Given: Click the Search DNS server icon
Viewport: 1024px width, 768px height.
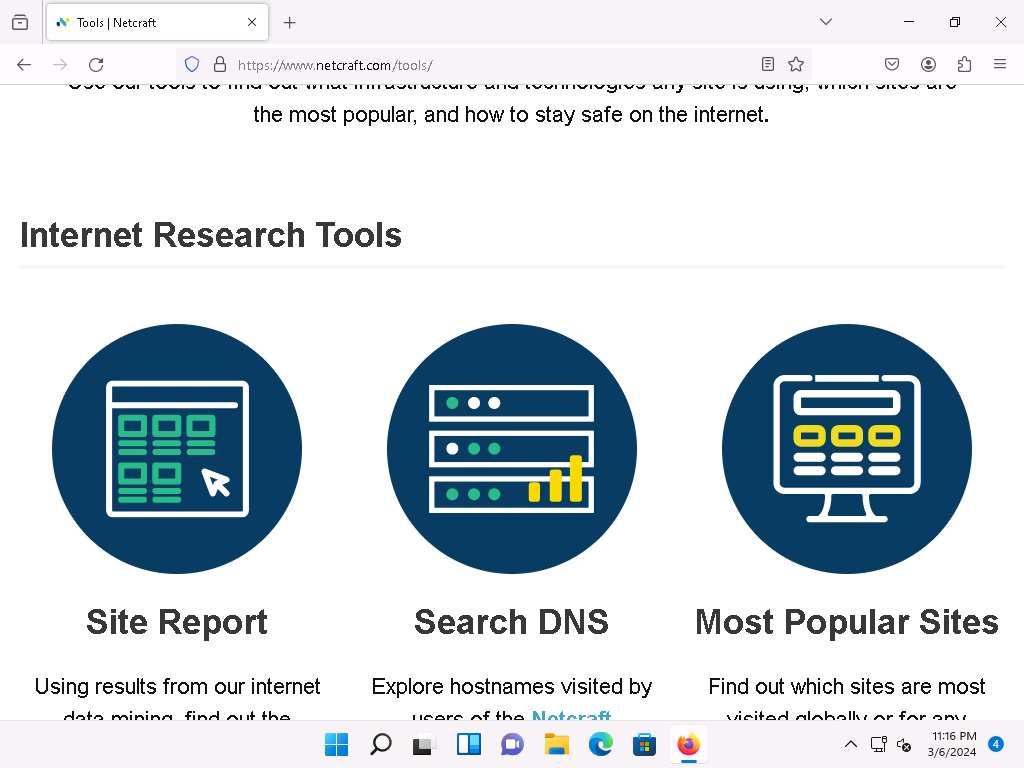Looking at the screenshot, I should click(511, 448).
